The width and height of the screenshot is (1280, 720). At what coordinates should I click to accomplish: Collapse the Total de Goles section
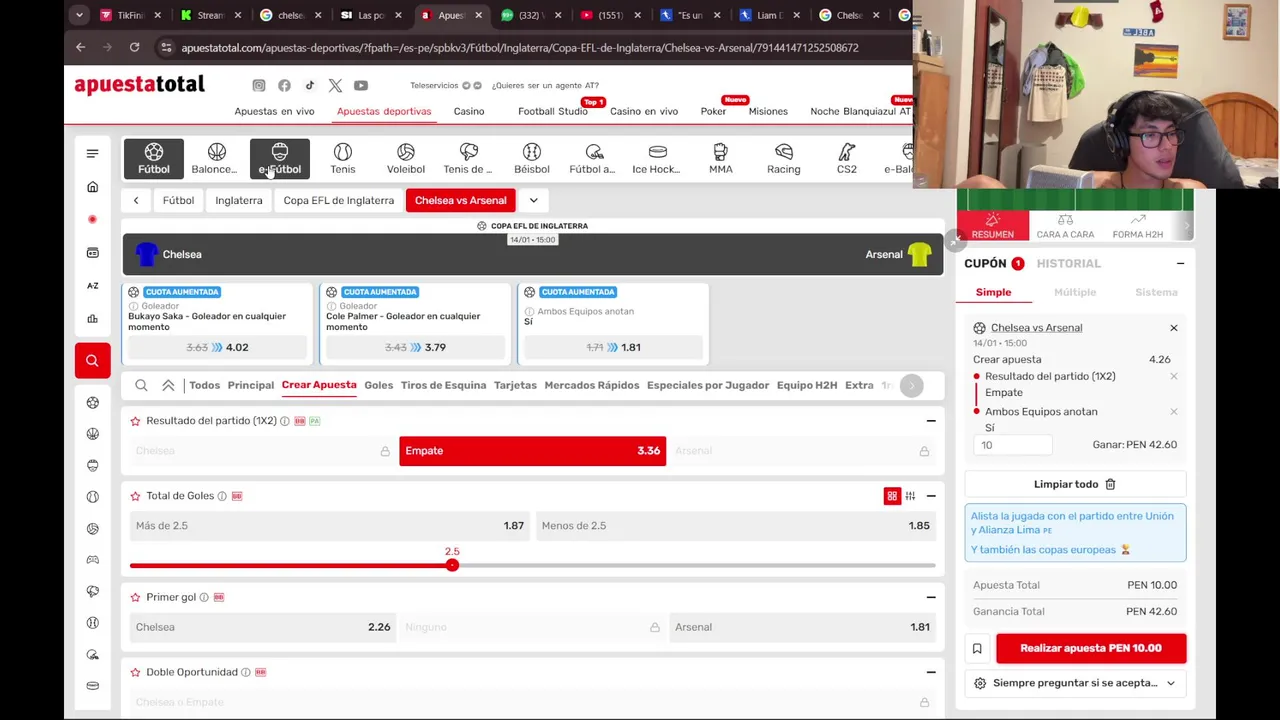click(931, 496)
